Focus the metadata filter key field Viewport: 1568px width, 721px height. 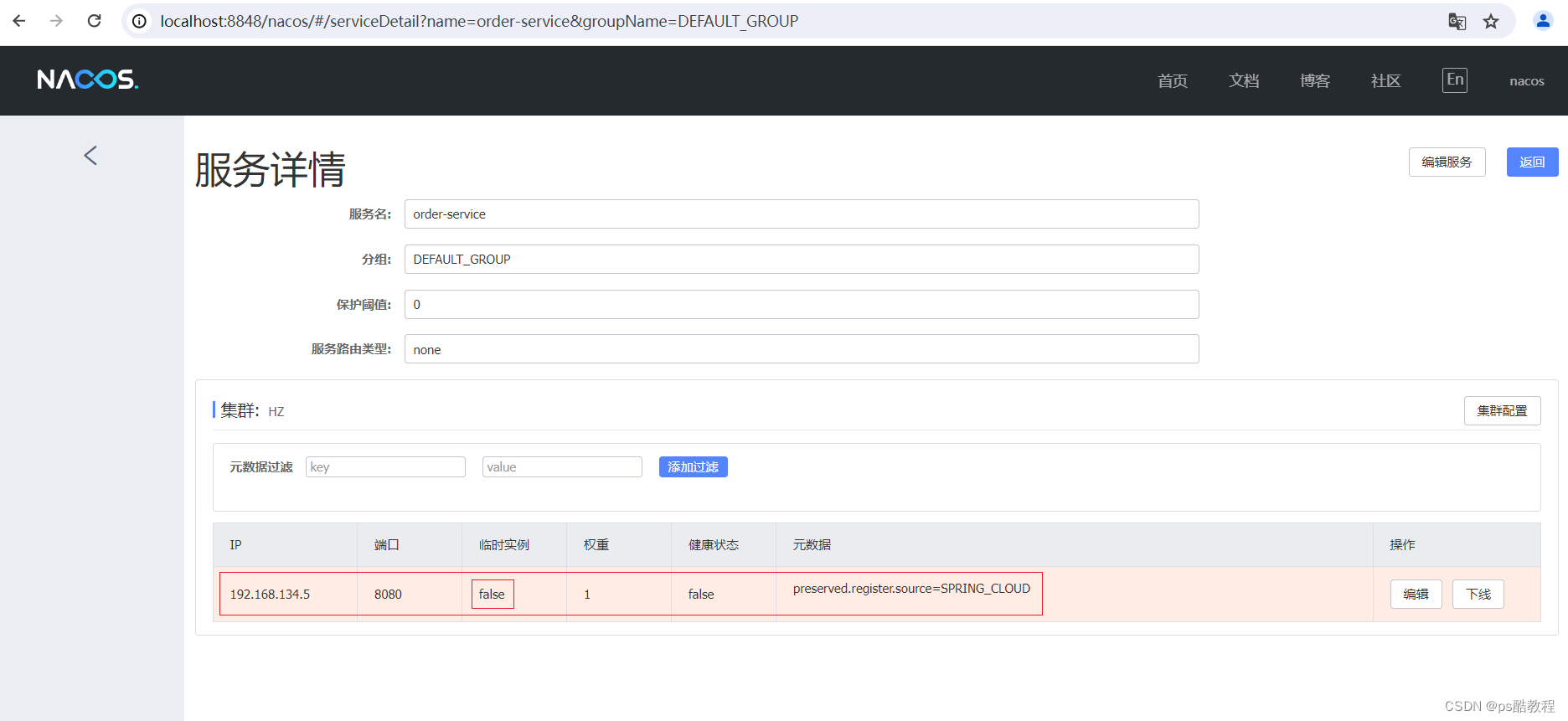click(x=385, y=467)
